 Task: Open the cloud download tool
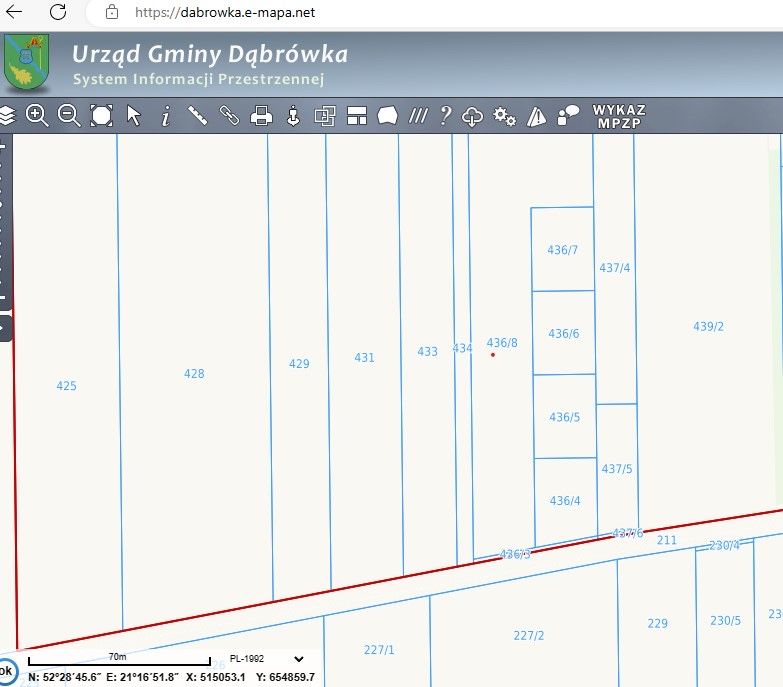[472, 116]
